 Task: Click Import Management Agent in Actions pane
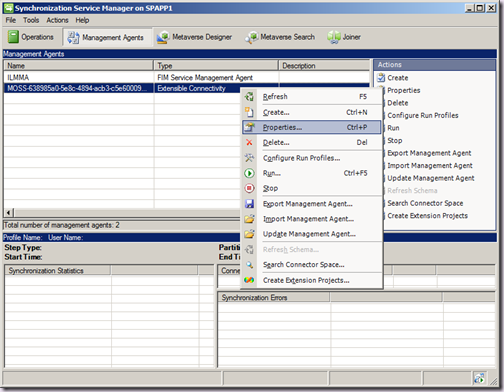click(430, 166)
